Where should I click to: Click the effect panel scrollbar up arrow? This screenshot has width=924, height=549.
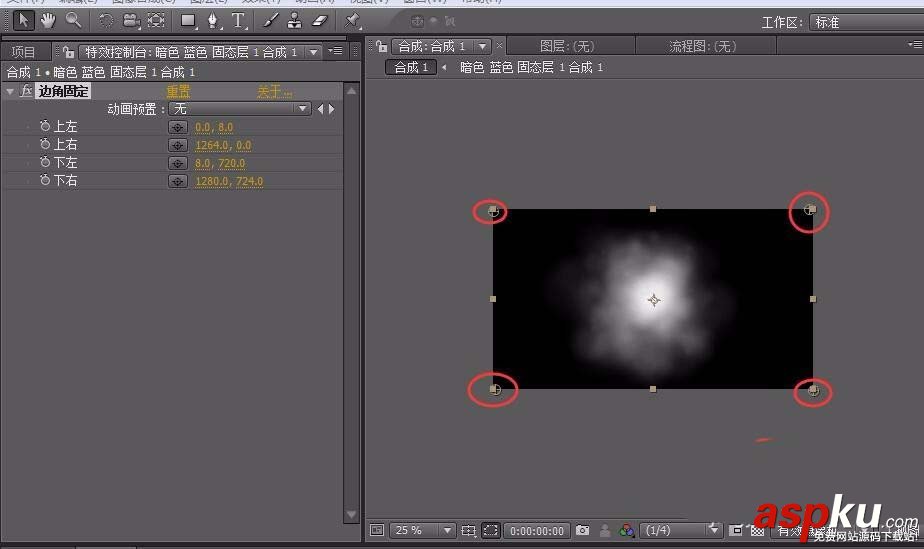pos(351,91)
